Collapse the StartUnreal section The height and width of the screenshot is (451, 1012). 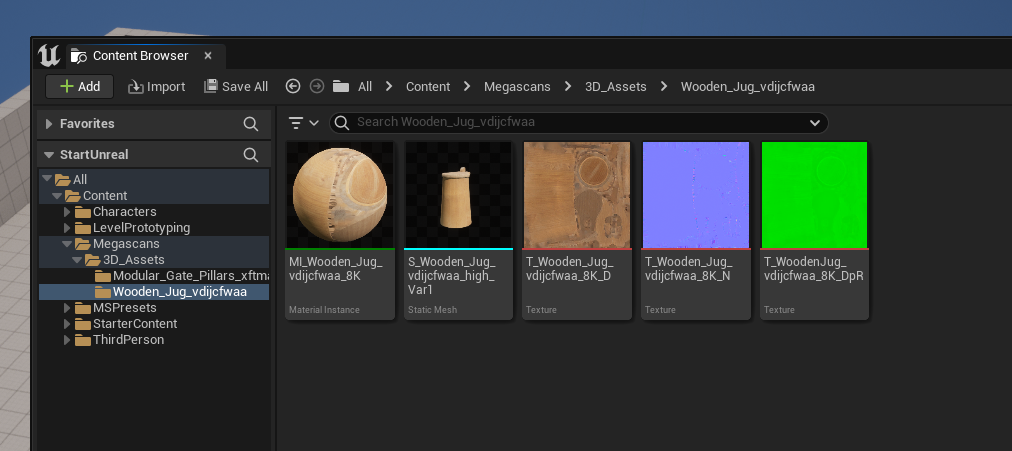pyautogui.click(x=49, y=154)
